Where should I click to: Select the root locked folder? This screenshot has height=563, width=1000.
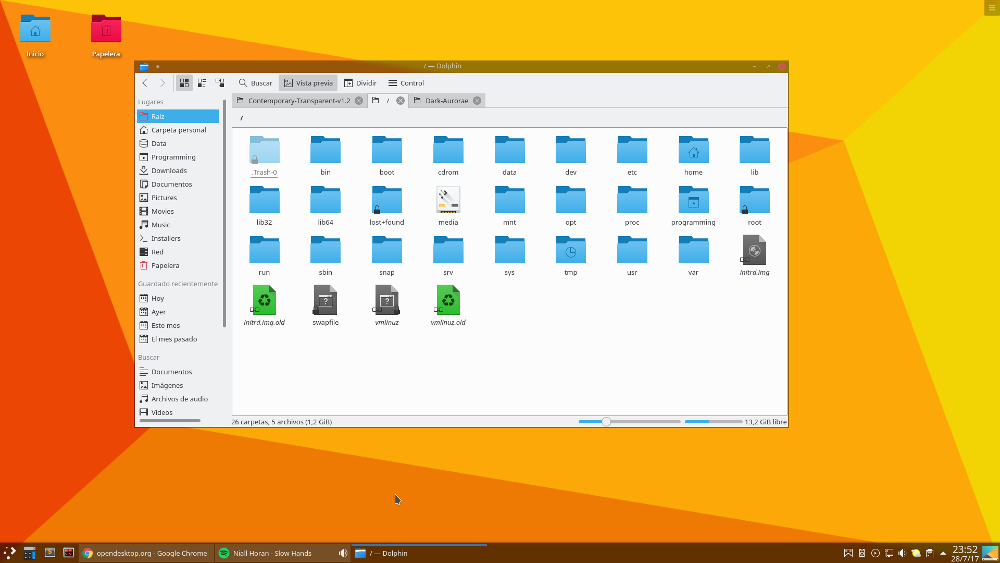coord(754,205)
